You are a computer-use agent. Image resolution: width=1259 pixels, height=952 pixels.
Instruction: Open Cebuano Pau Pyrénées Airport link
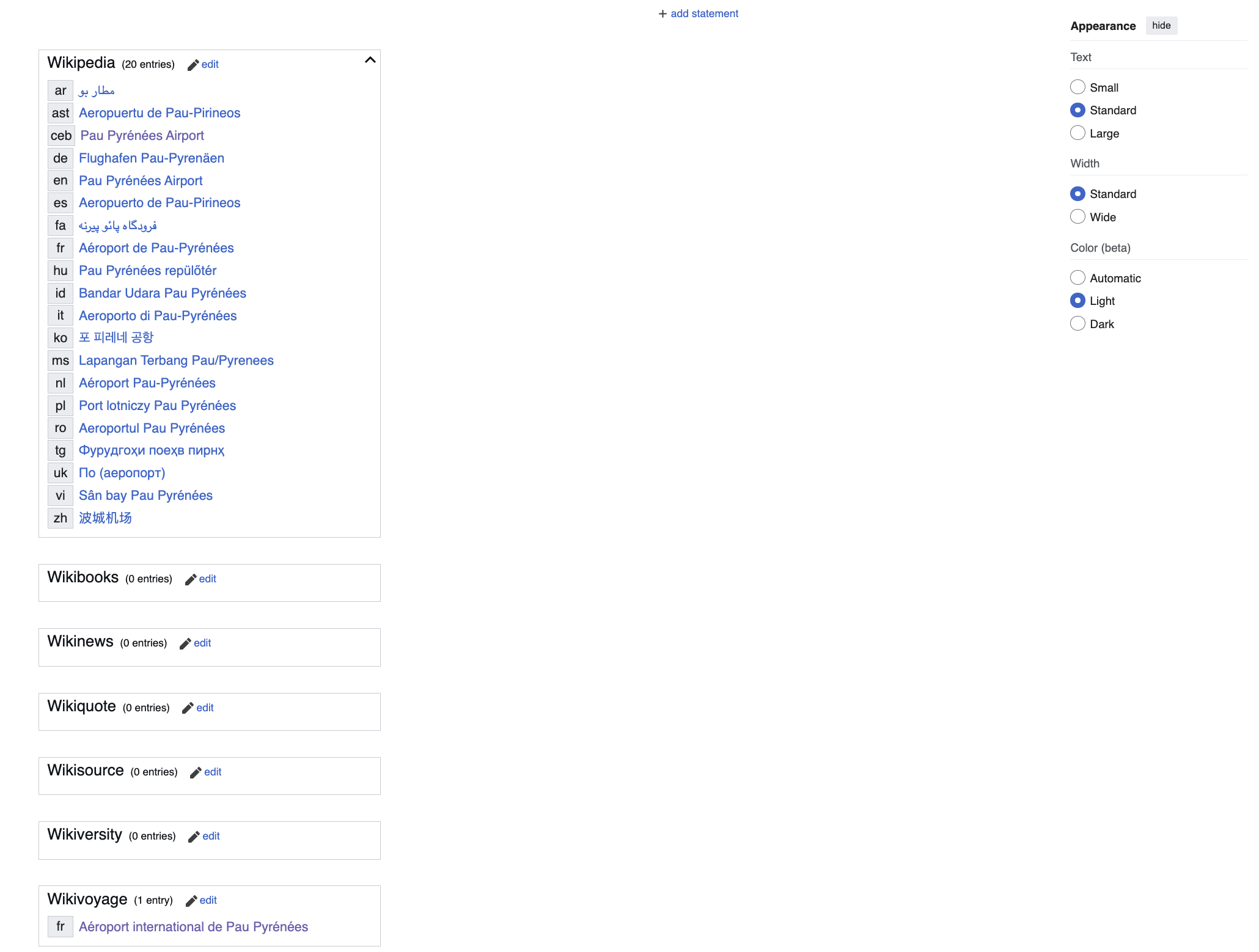(x=142, y=136)
